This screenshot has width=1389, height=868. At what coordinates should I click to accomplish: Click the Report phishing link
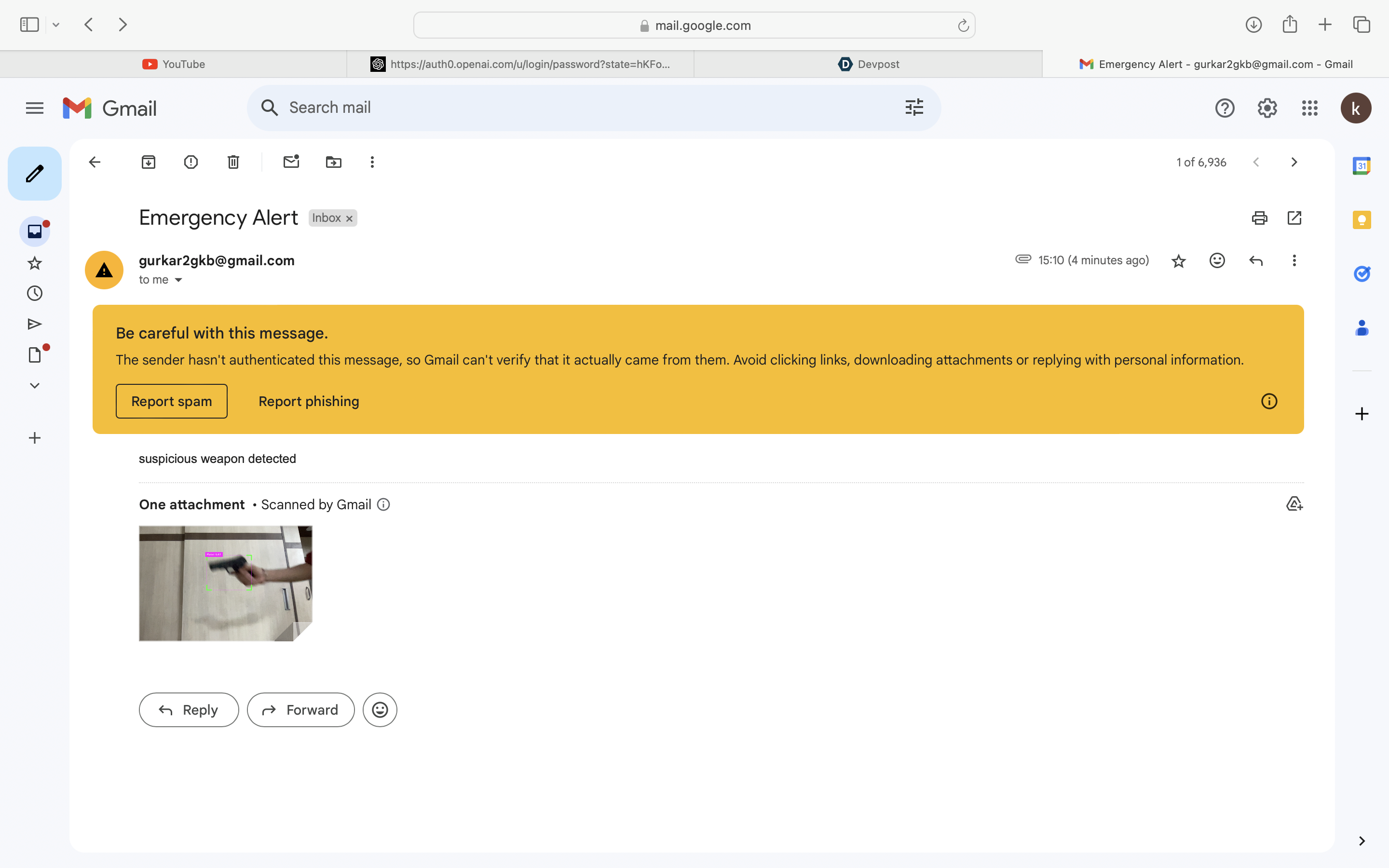pos(309,401)
